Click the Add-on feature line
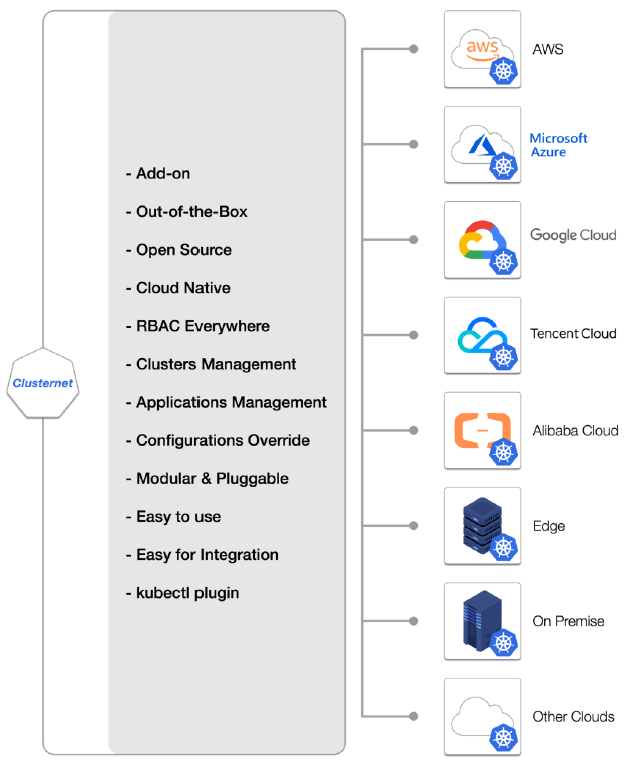 point(157,174)
